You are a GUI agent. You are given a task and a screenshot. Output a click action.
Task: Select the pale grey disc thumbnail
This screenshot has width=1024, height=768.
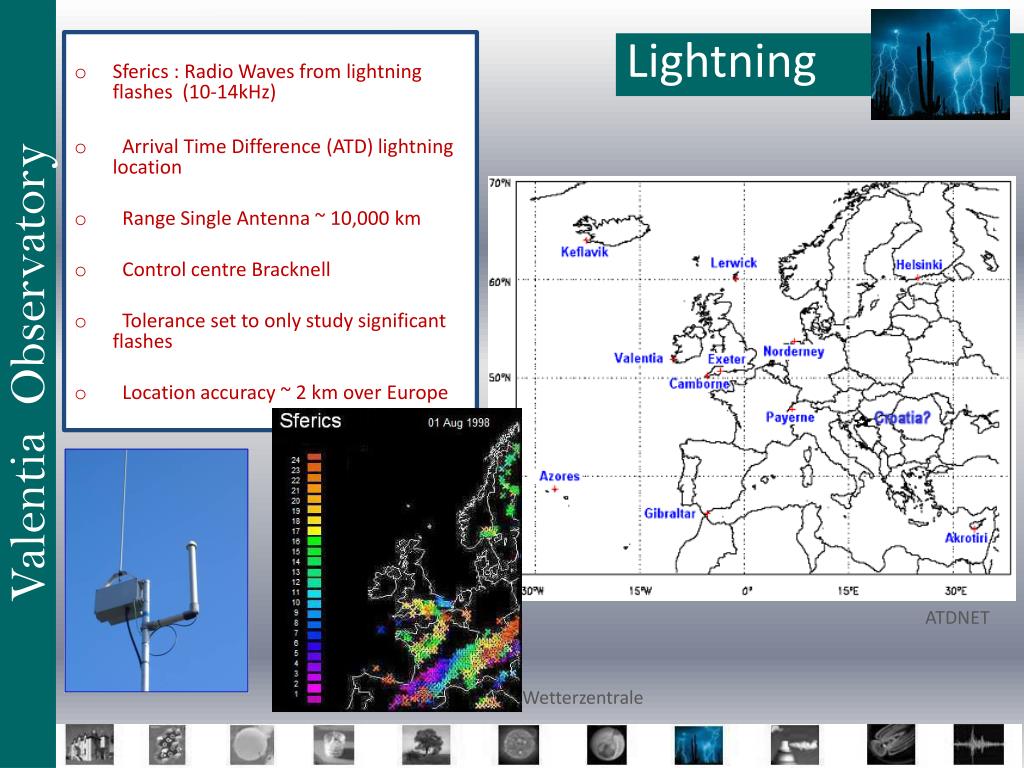(x=251, y=744)
